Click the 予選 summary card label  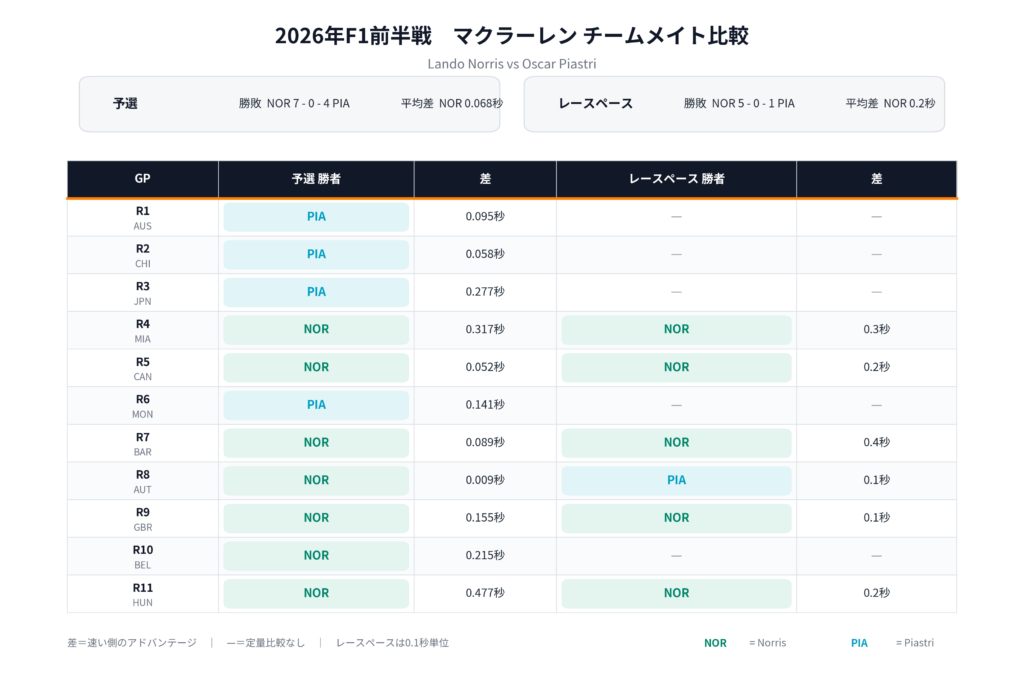[125, 104]
